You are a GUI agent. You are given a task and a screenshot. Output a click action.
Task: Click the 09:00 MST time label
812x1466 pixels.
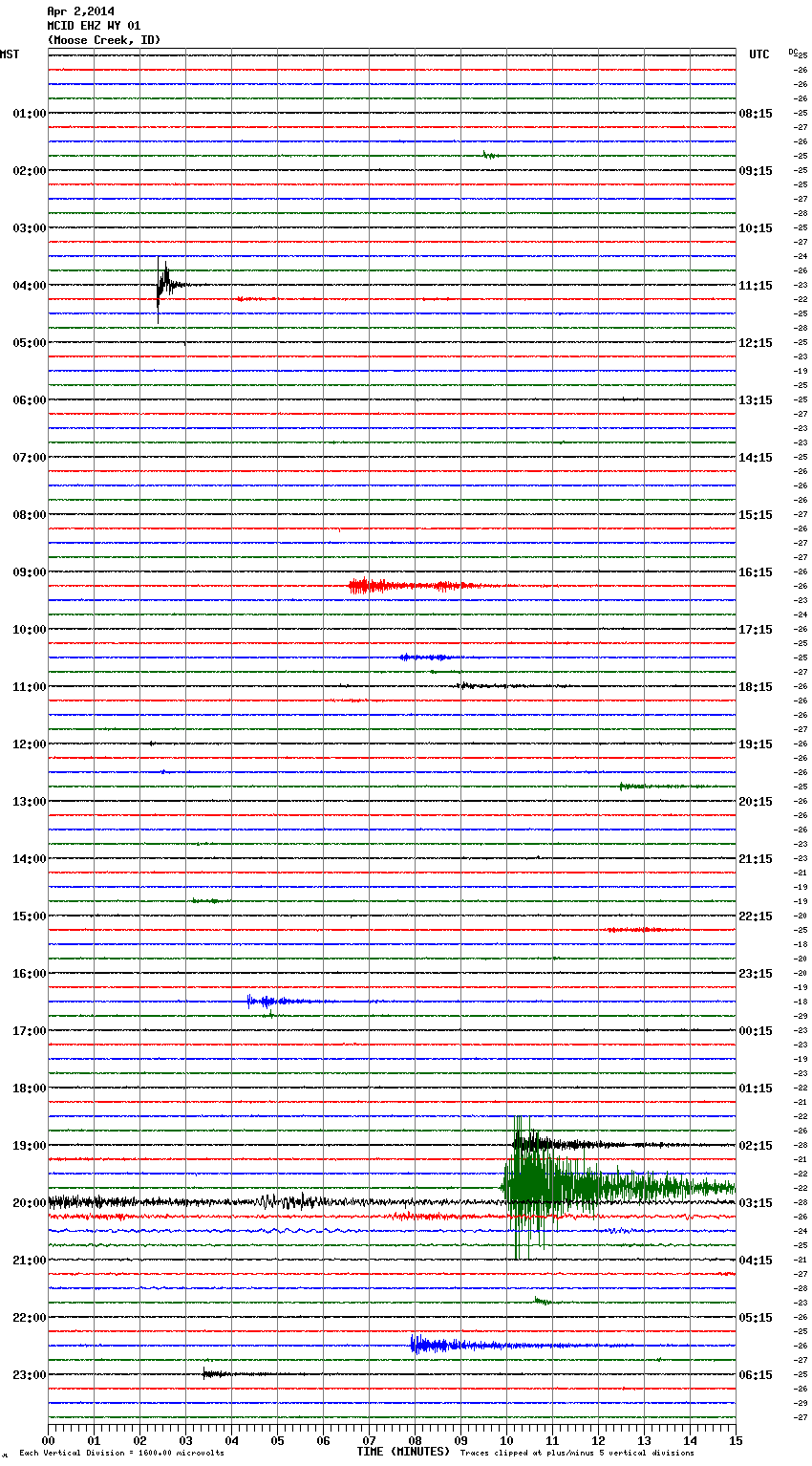30,572
